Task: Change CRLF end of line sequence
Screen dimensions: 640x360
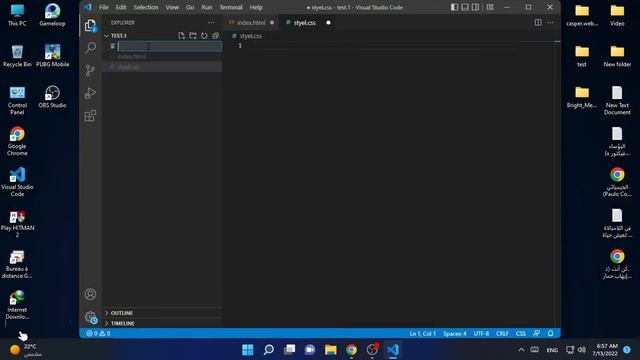Action: click(x=502, y=333)
